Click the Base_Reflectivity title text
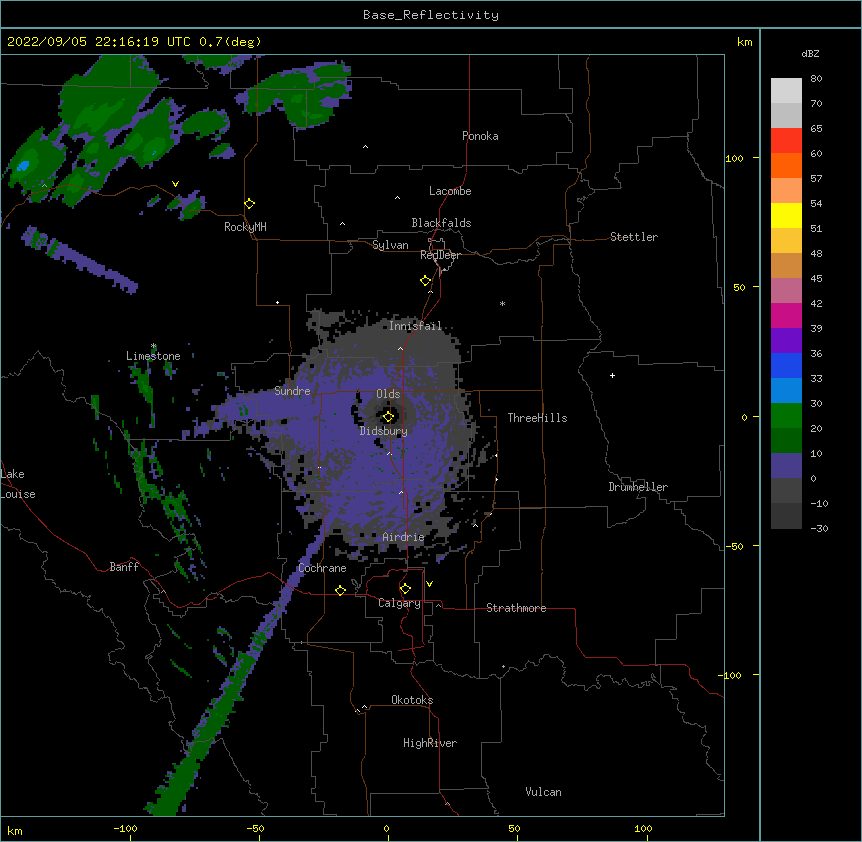Screen dimensions: 862x842 (431, 15)
